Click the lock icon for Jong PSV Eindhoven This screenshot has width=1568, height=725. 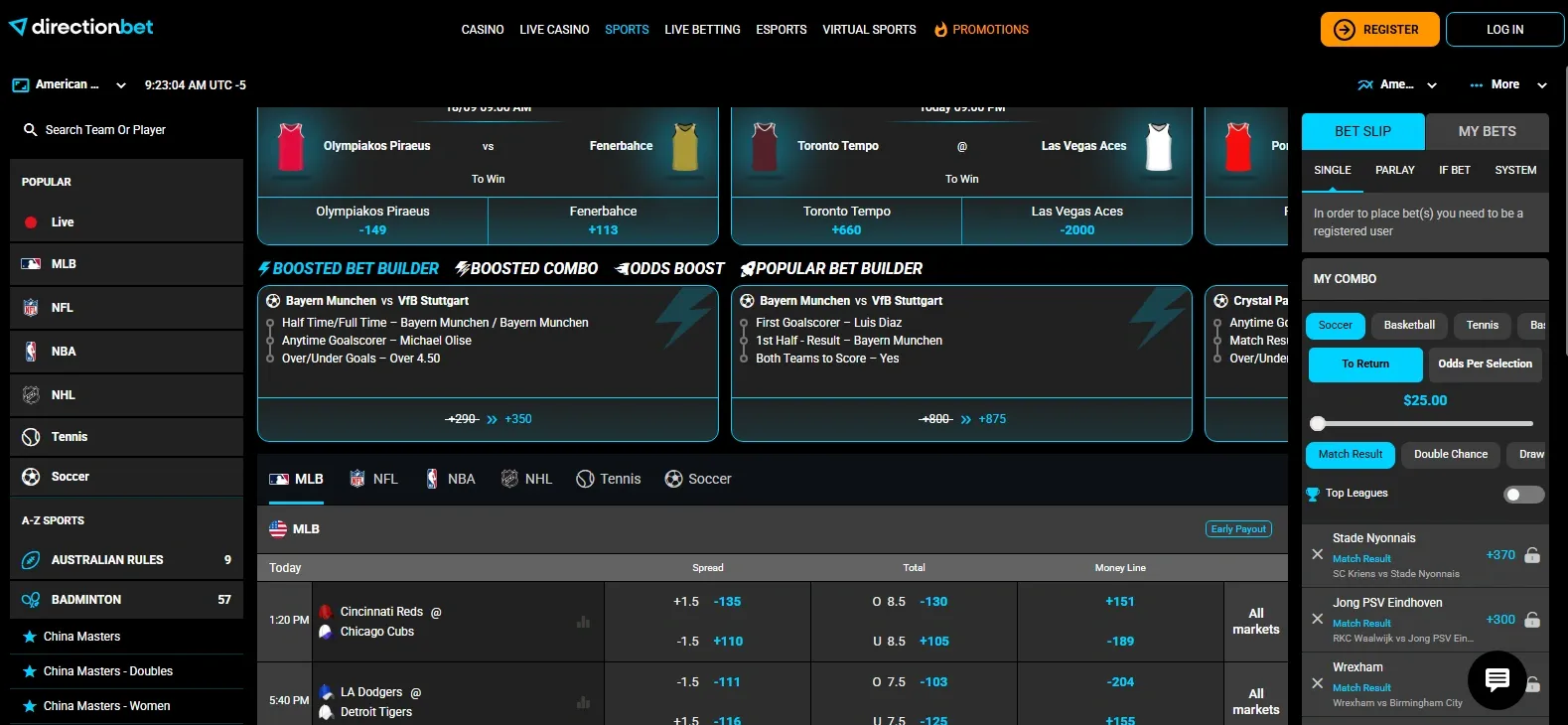pyautogui.click(x=1532, y=620)
